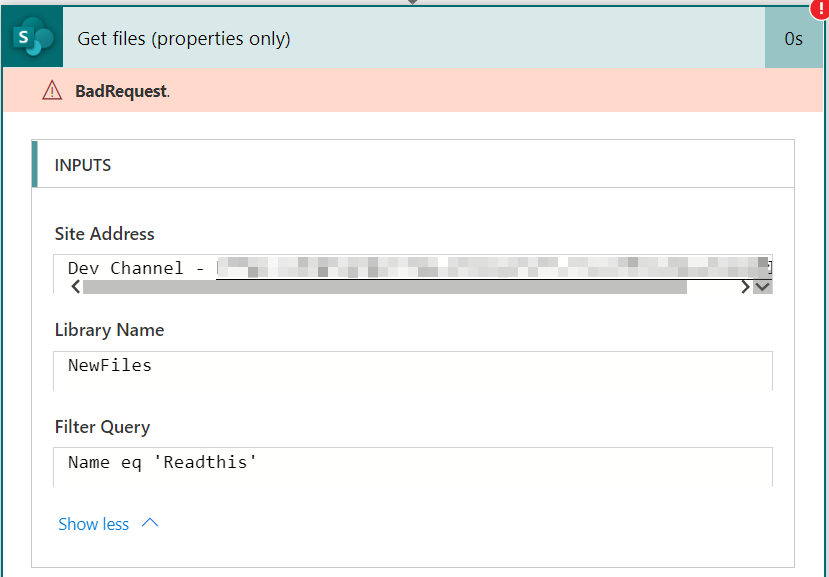Click the BadRequest warning triangle icon
The height and width of the screenshot is (577, 829).
click(52, 91)
